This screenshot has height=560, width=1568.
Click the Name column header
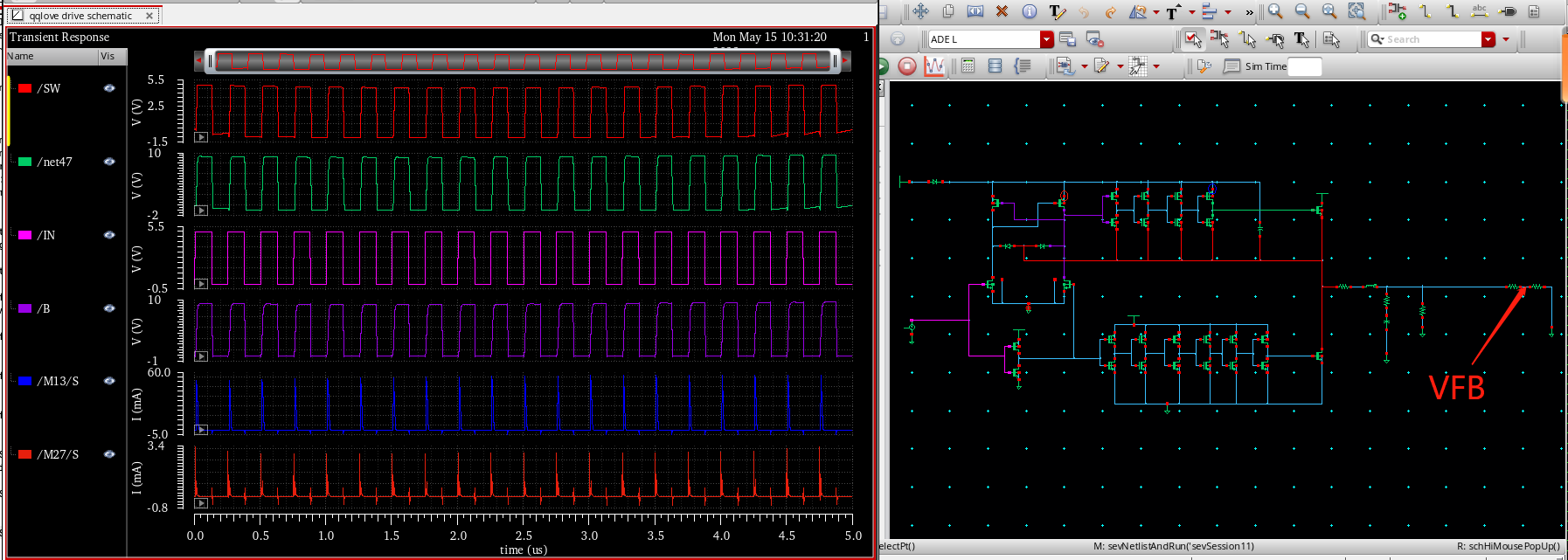click(21, 56)
